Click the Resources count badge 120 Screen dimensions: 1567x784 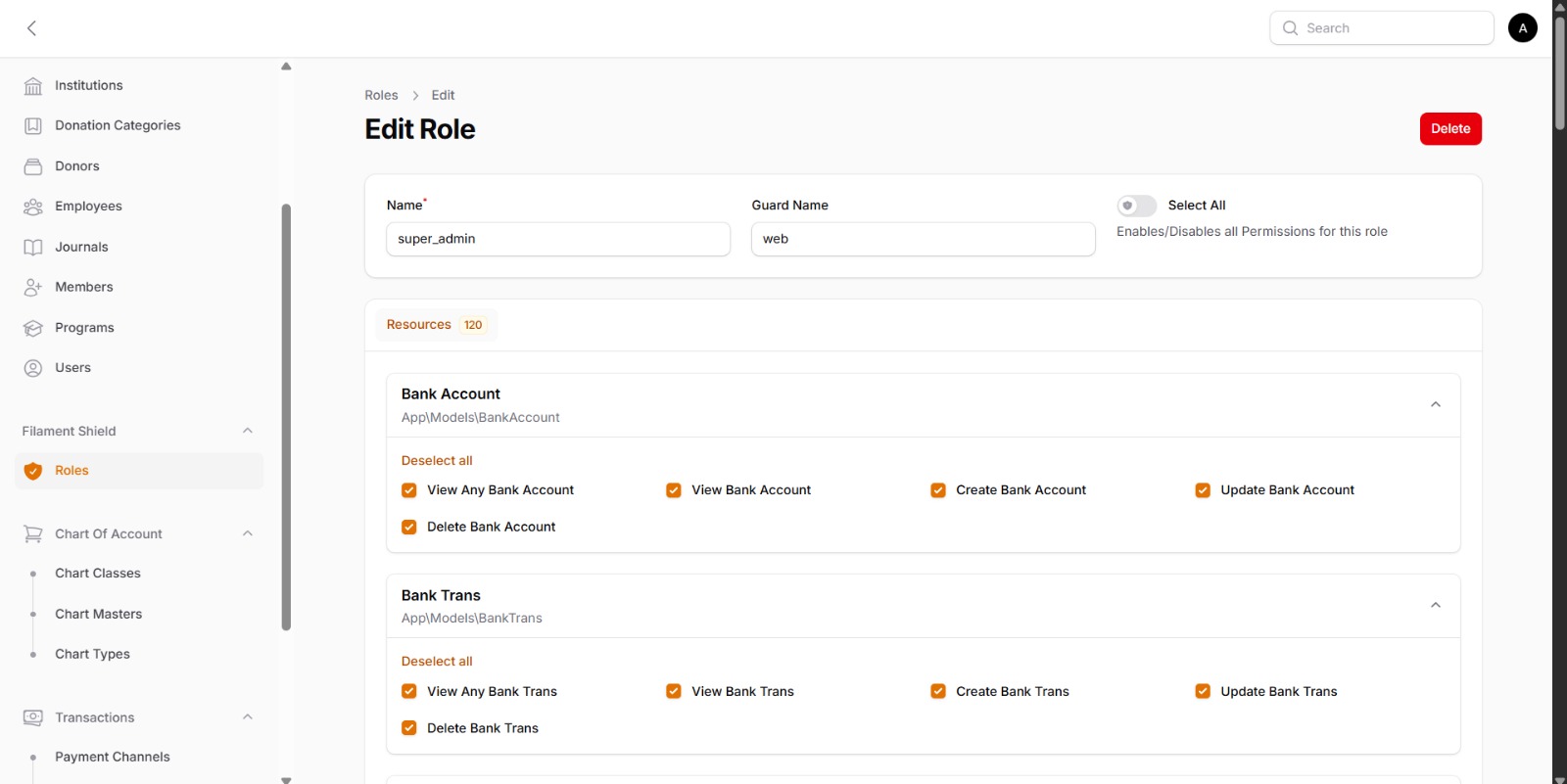click(473, 325)
